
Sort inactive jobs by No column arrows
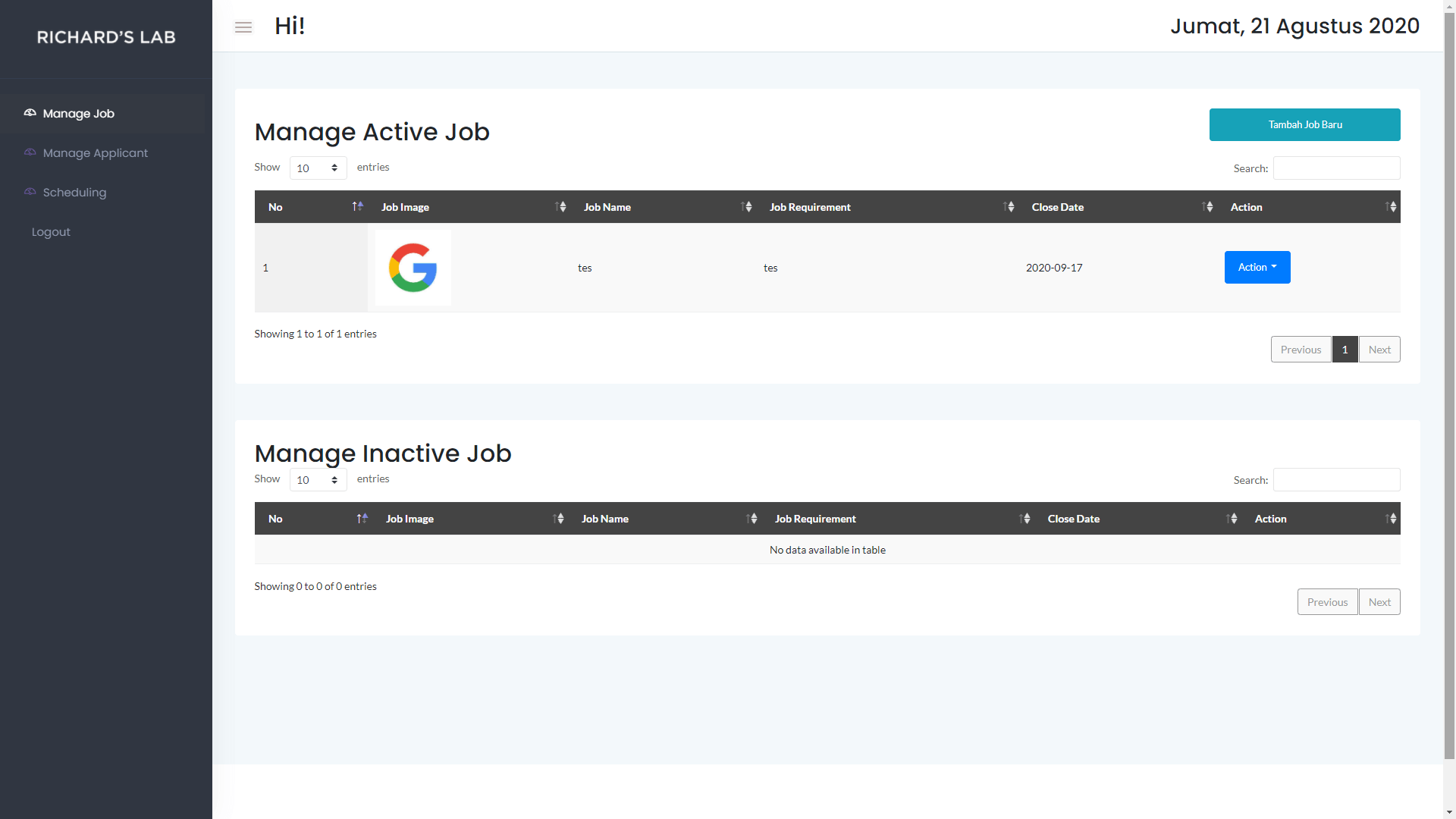pos(362,519)
